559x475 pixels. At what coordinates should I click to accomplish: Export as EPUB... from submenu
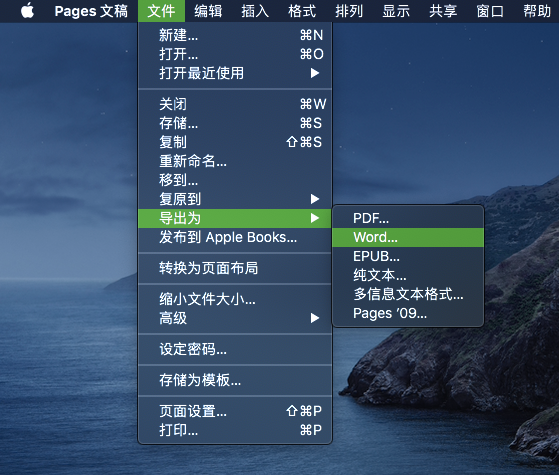click(x=408, y=256)
